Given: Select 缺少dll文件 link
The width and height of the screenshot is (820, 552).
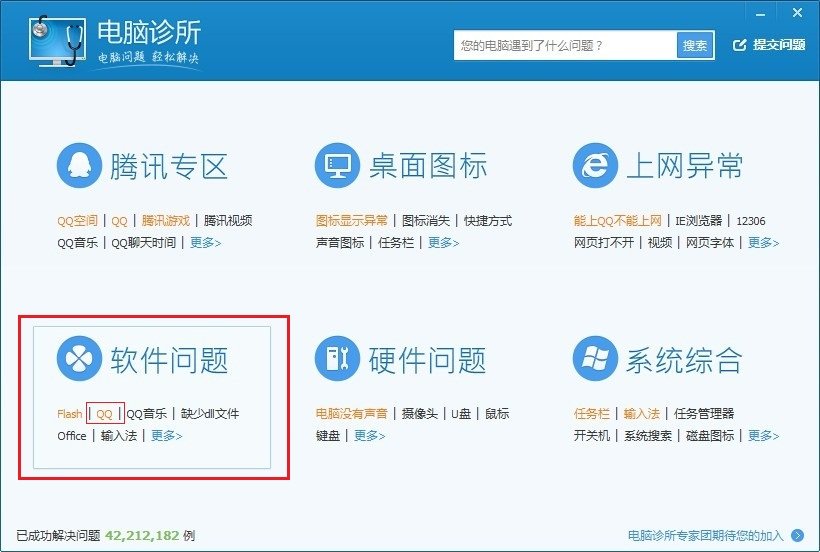Looking at the screenshot, I should click(210, 414).
